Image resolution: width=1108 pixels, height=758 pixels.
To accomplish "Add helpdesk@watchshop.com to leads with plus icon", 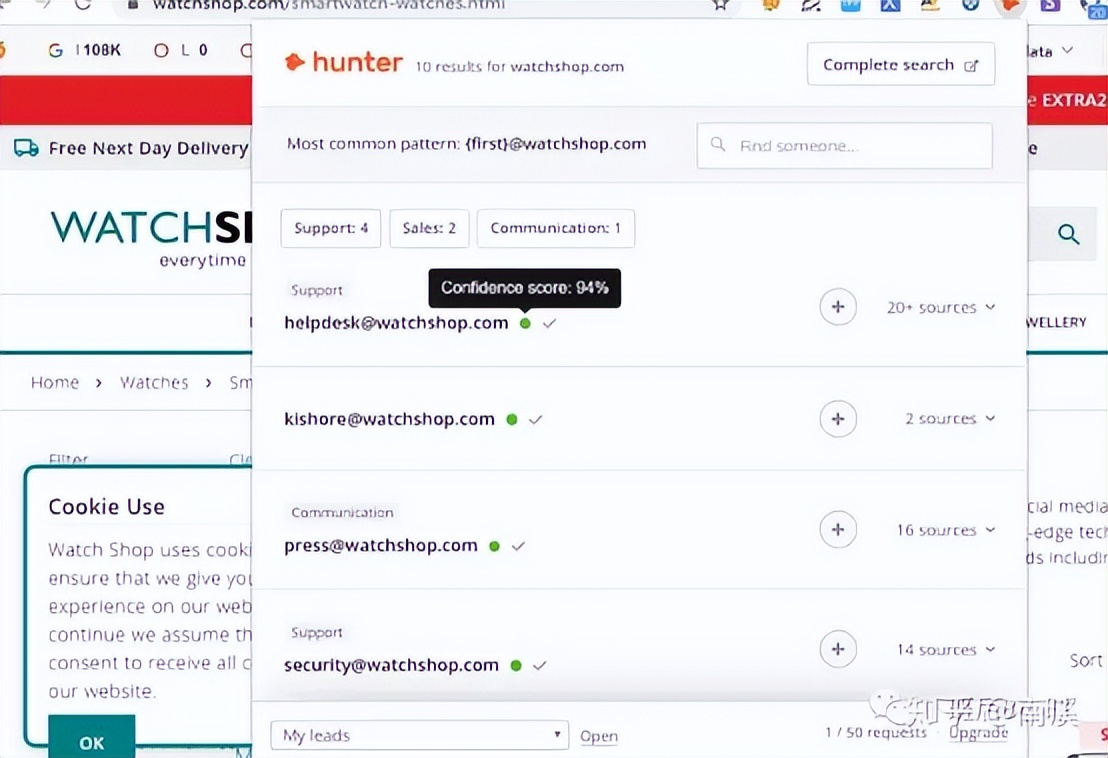I will tap(838, 307).
